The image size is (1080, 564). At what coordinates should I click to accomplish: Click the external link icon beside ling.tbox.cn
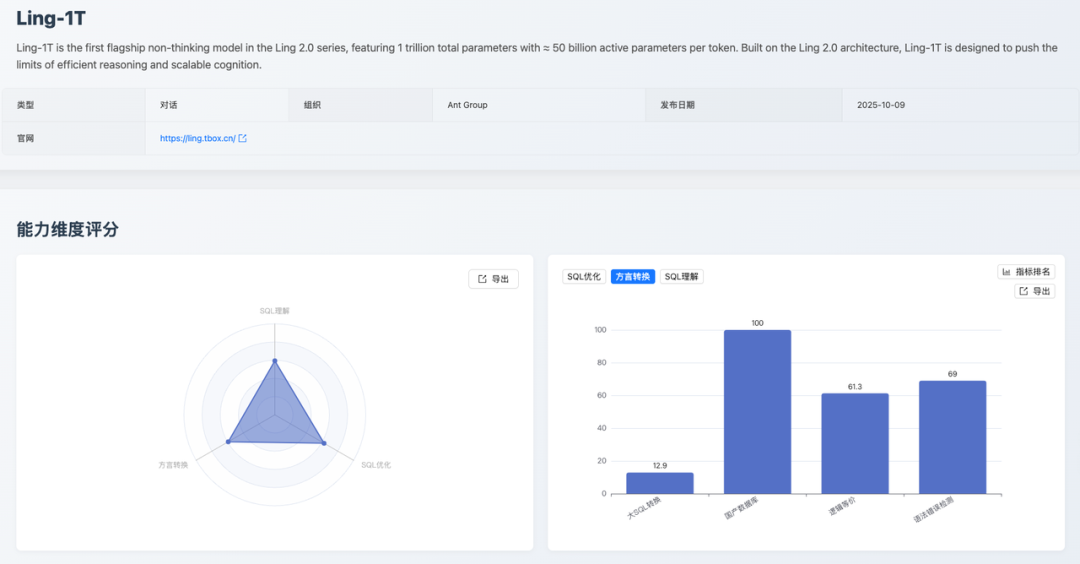click(243, 138)
